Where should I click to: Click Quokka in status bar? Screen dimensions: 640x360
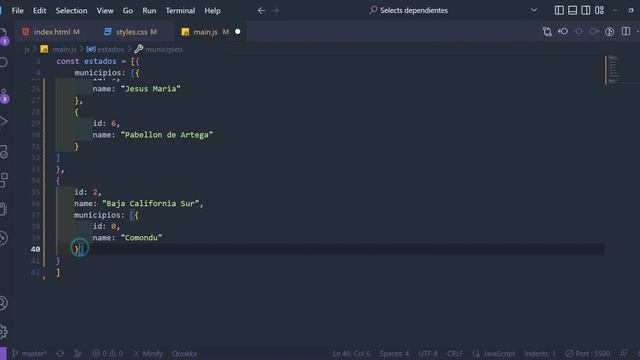click(184, 353)
